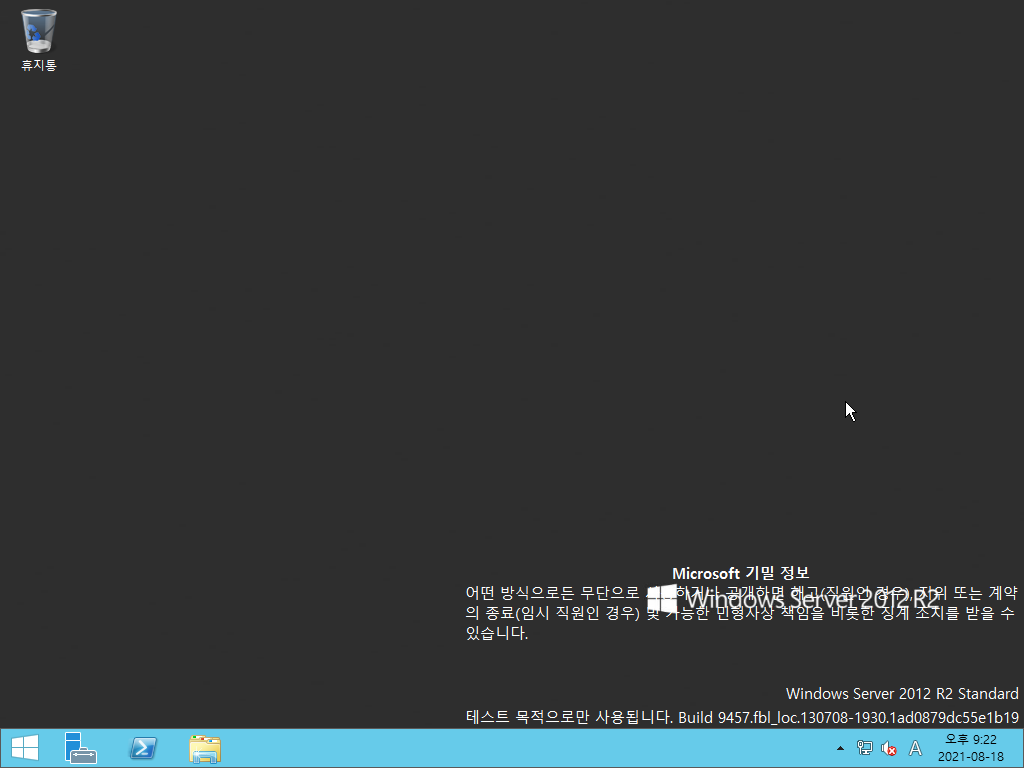Click the muted volume tray icon
The height and width of the screenshot is (768, 1024).
[888, 748]
